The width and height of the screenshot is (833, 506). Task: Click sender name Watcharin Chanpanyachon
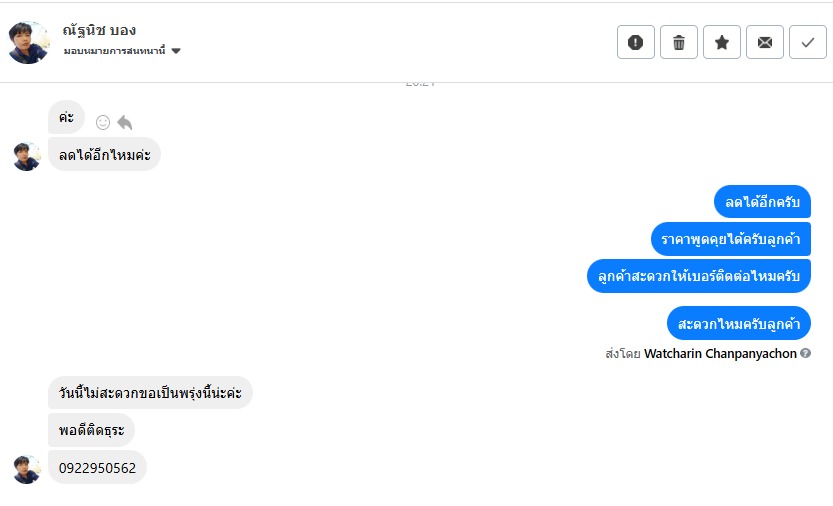coord(720,353)
